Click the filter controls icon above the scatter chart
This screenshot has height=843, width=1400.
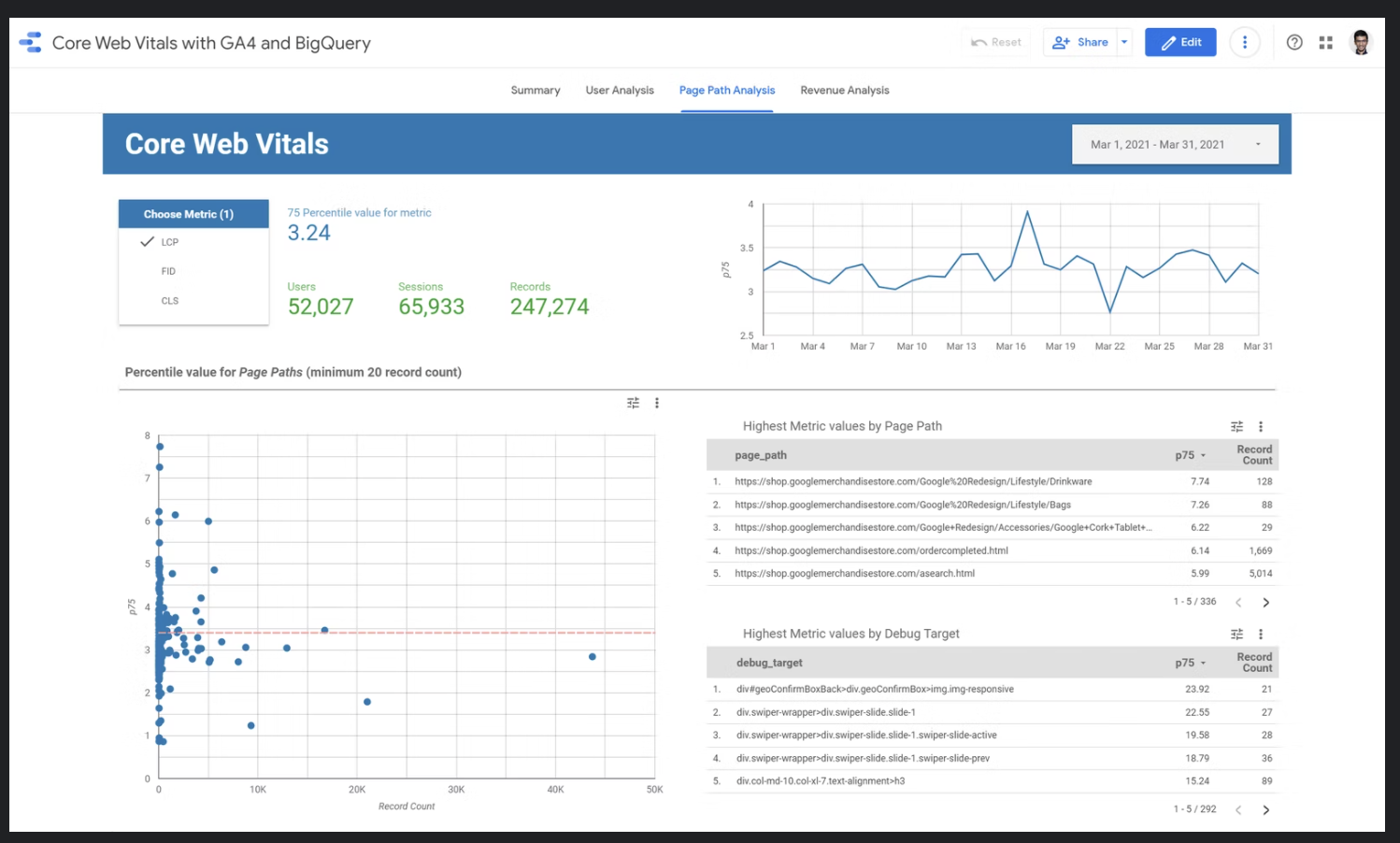[x=633, y=402]
